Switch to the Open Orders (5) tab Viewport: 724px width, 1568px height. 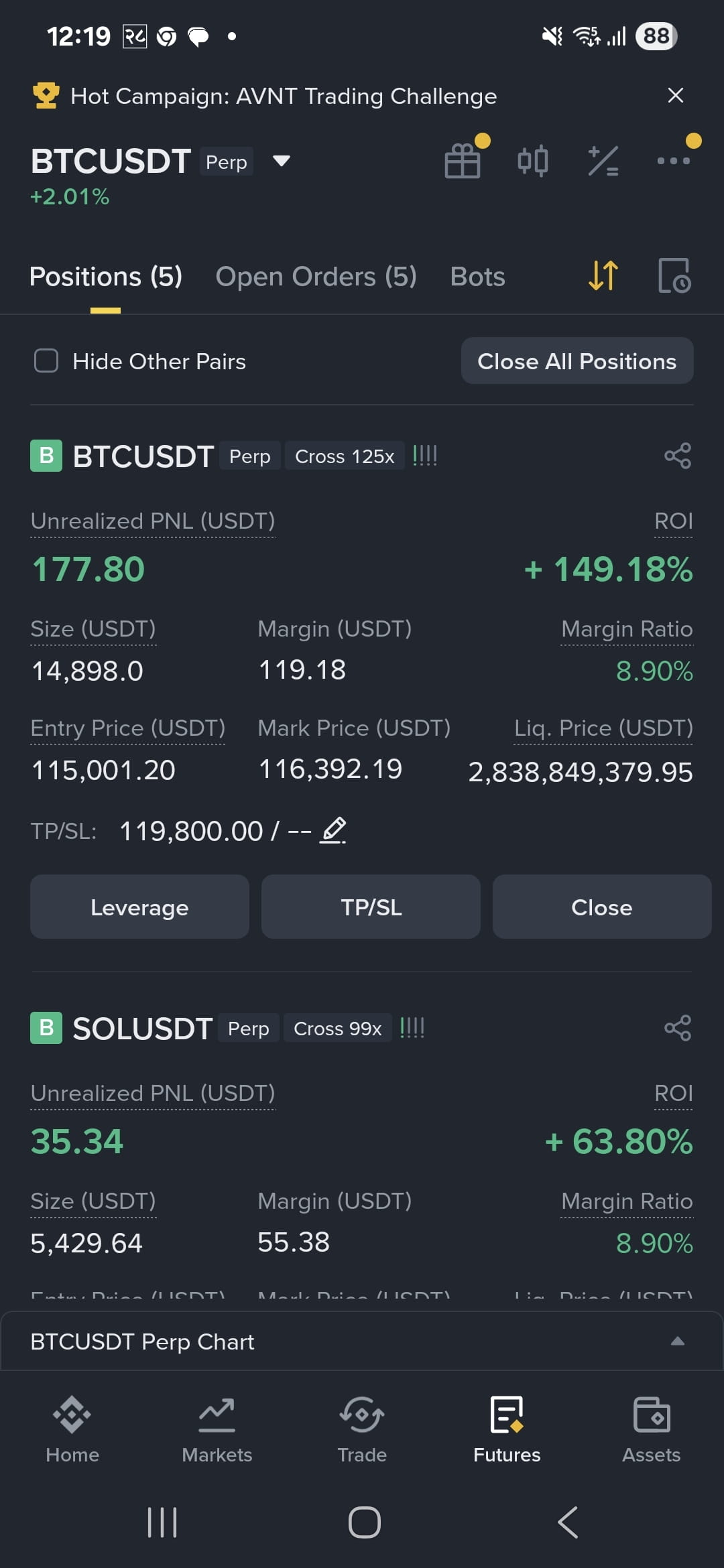tap(316, 276)
